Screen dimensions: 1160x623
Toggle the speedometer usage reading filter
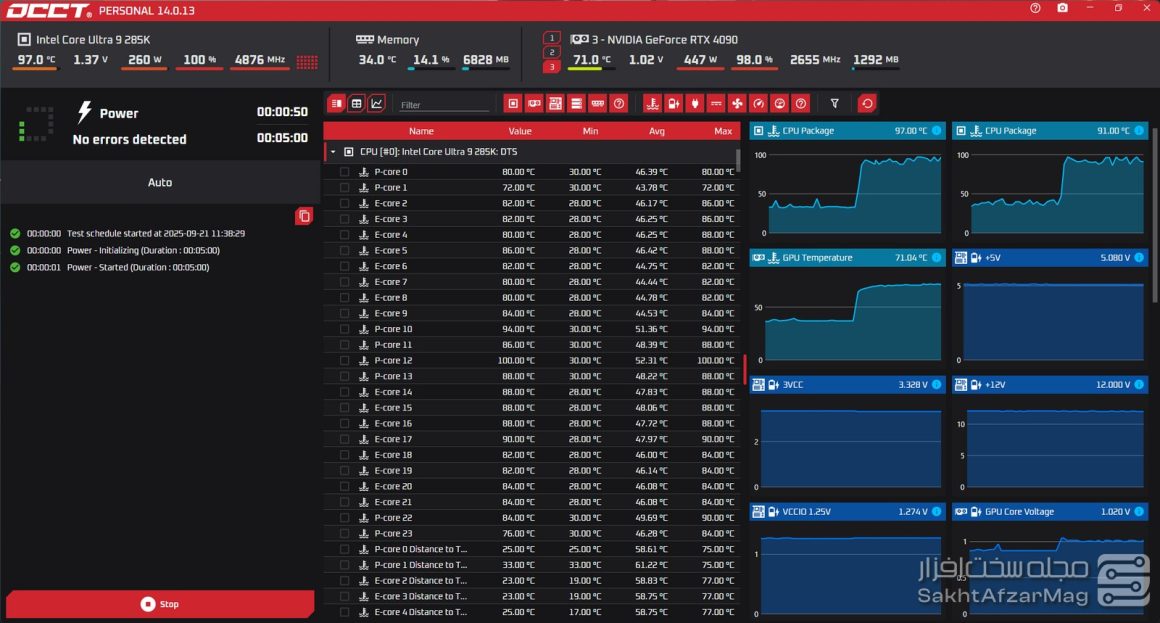point(758,104)
